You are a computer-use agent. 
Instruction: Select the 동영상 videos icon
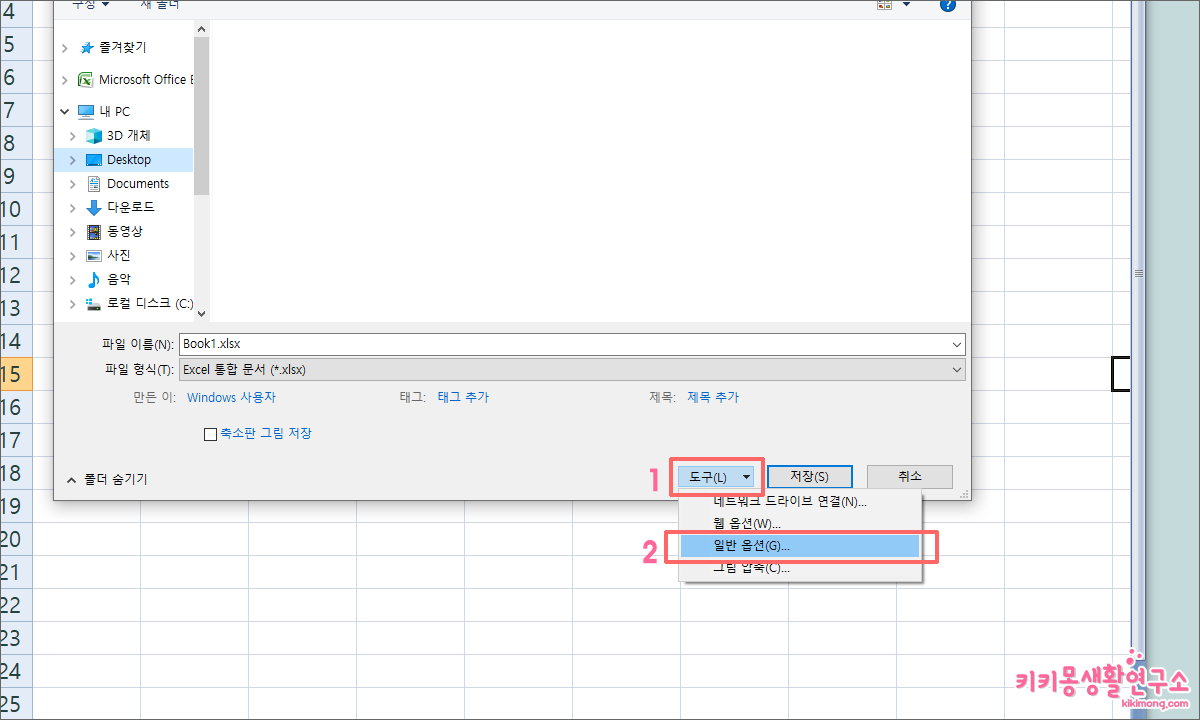[x=92, y=231]
